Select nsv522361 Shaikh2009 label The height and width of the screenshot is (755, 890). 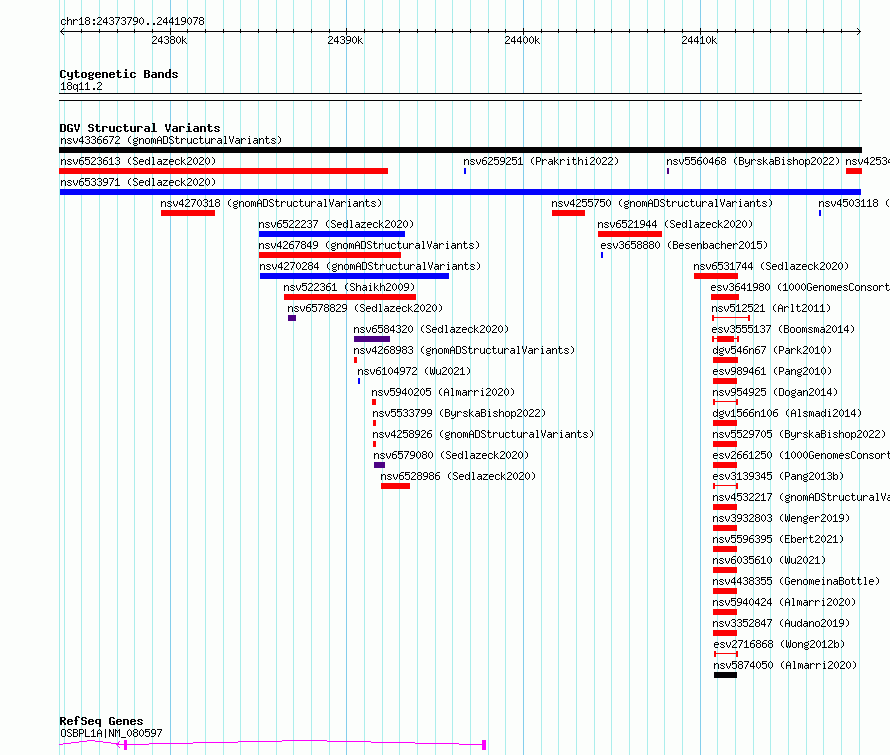(349, 287)
